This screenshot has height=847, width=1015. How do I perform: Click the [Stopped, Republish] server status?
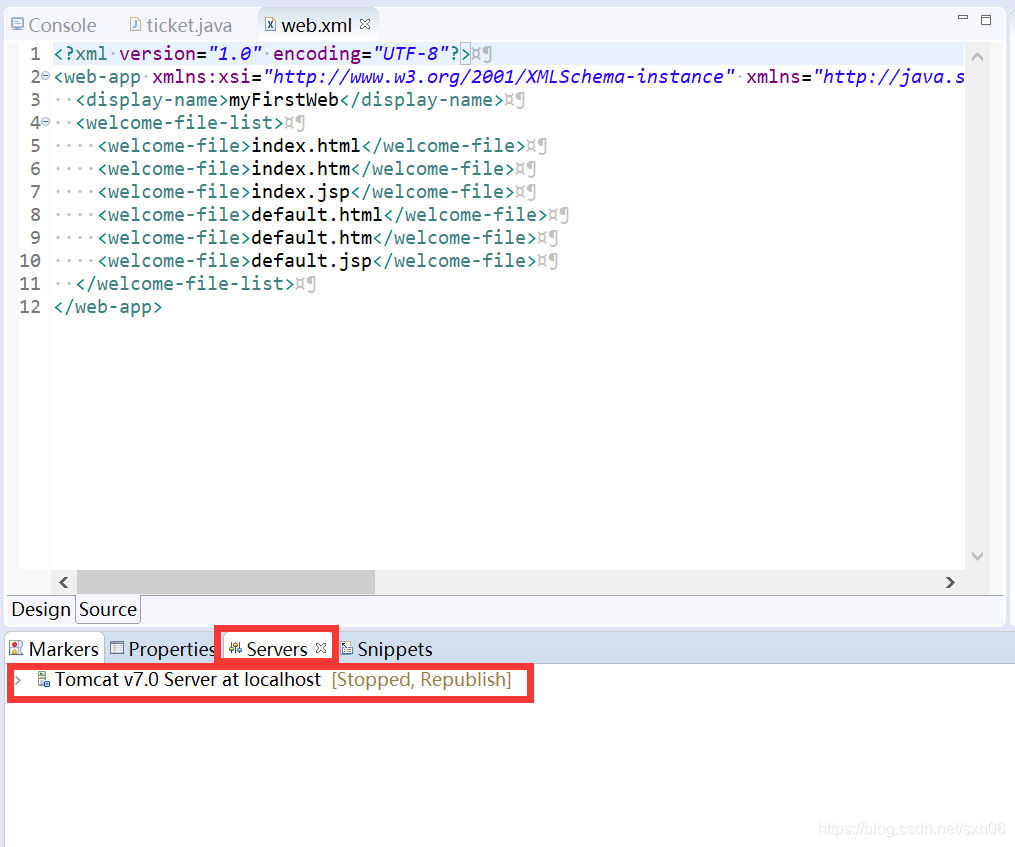(x=421, y=679)
